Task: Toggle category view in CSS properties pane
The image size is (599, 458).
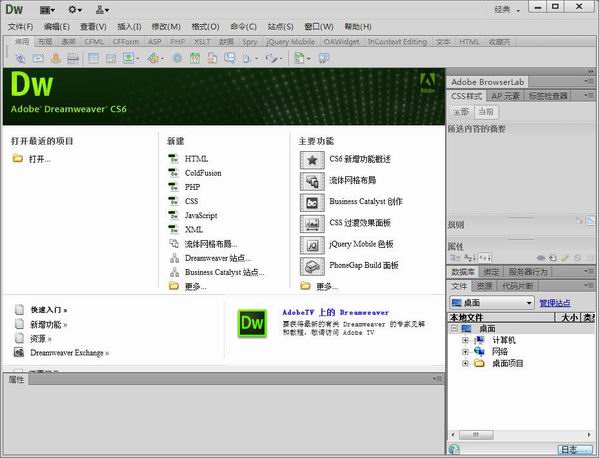Action: [455, 258]
